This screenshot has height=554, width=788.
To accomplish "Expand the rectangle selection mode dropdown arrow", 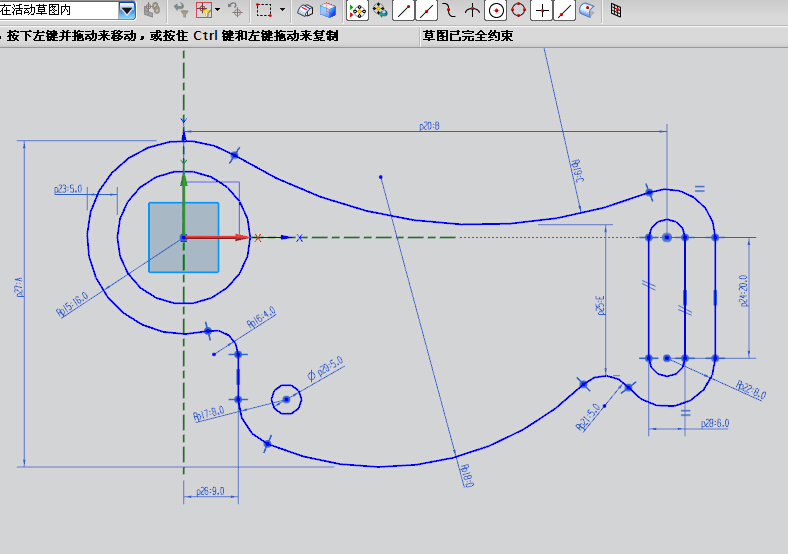I will pyautogui.click(x=282, y=10).
